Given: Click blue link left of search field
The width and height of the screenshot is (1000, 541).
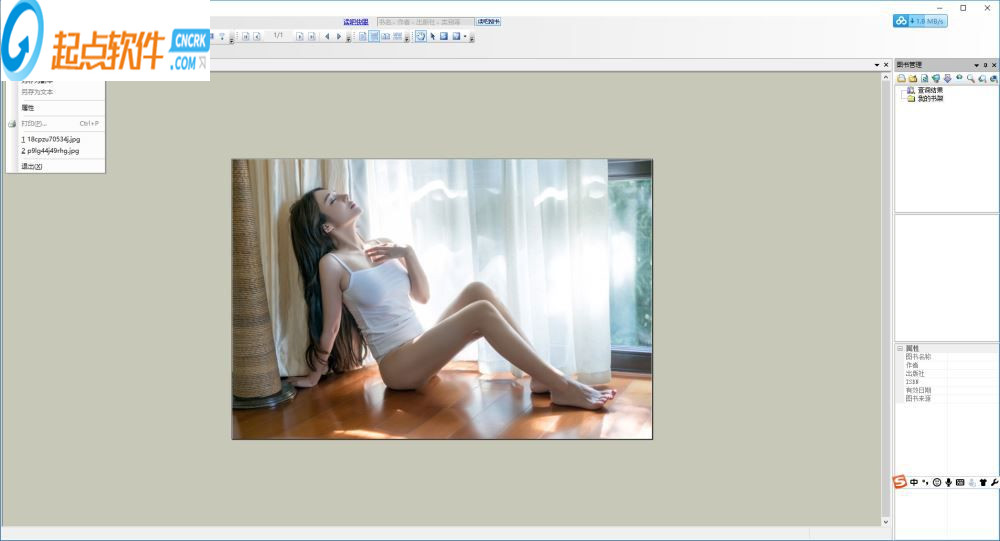Looking at the screenshot, I should [x=356, y=22].
